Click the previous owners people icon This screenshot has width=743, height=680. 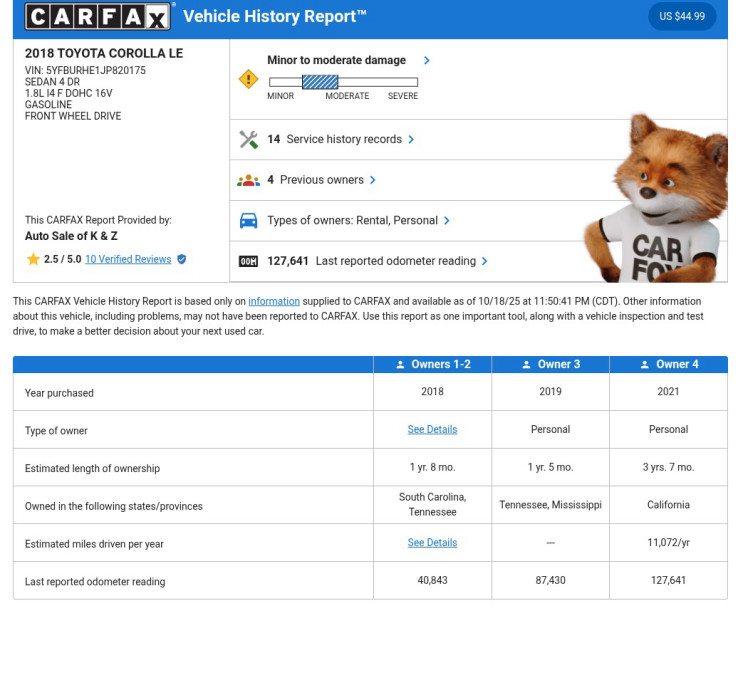click(x=249, y=181)
